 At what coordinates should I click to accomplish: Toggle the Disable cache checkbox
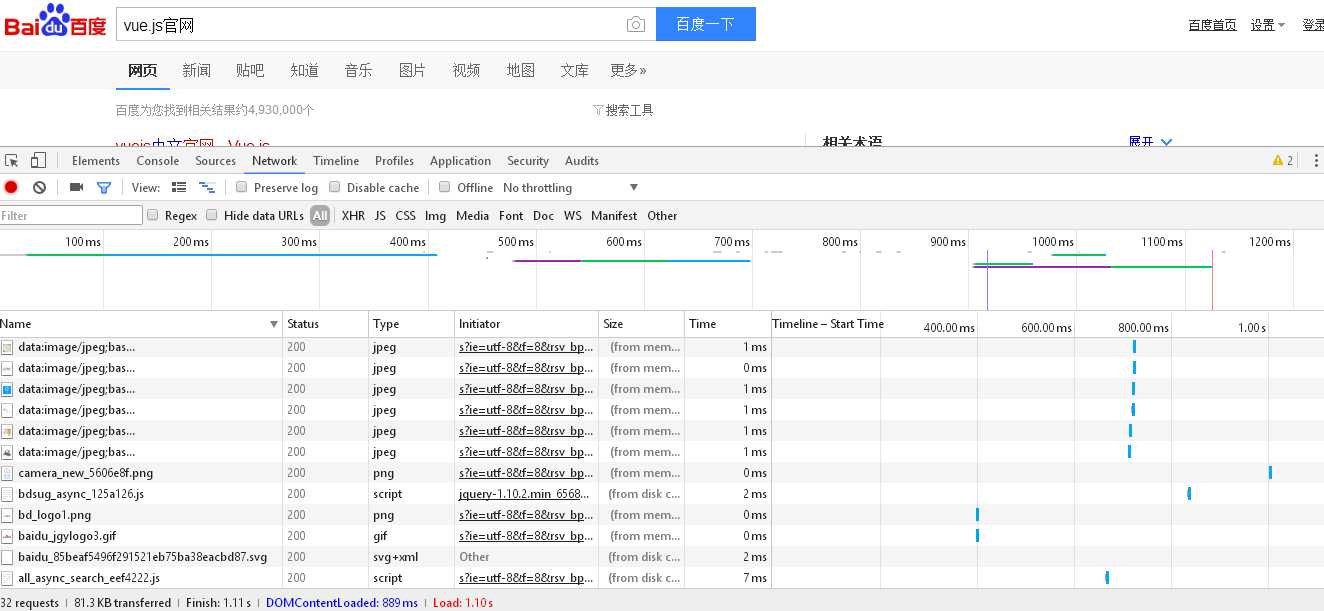[335, 187]
